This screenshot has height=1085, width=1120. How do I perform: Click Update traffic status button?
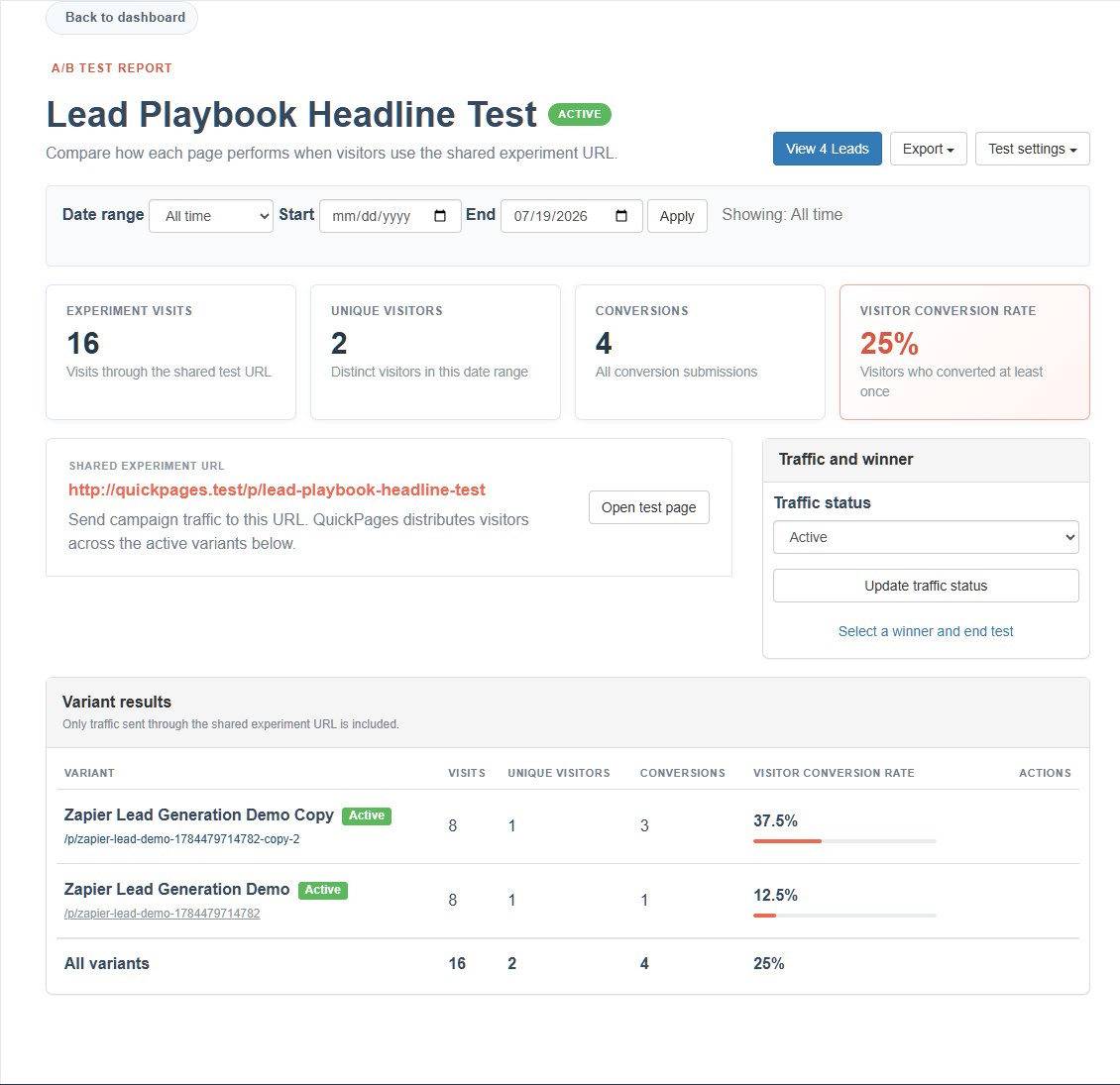tap(926, 586)
